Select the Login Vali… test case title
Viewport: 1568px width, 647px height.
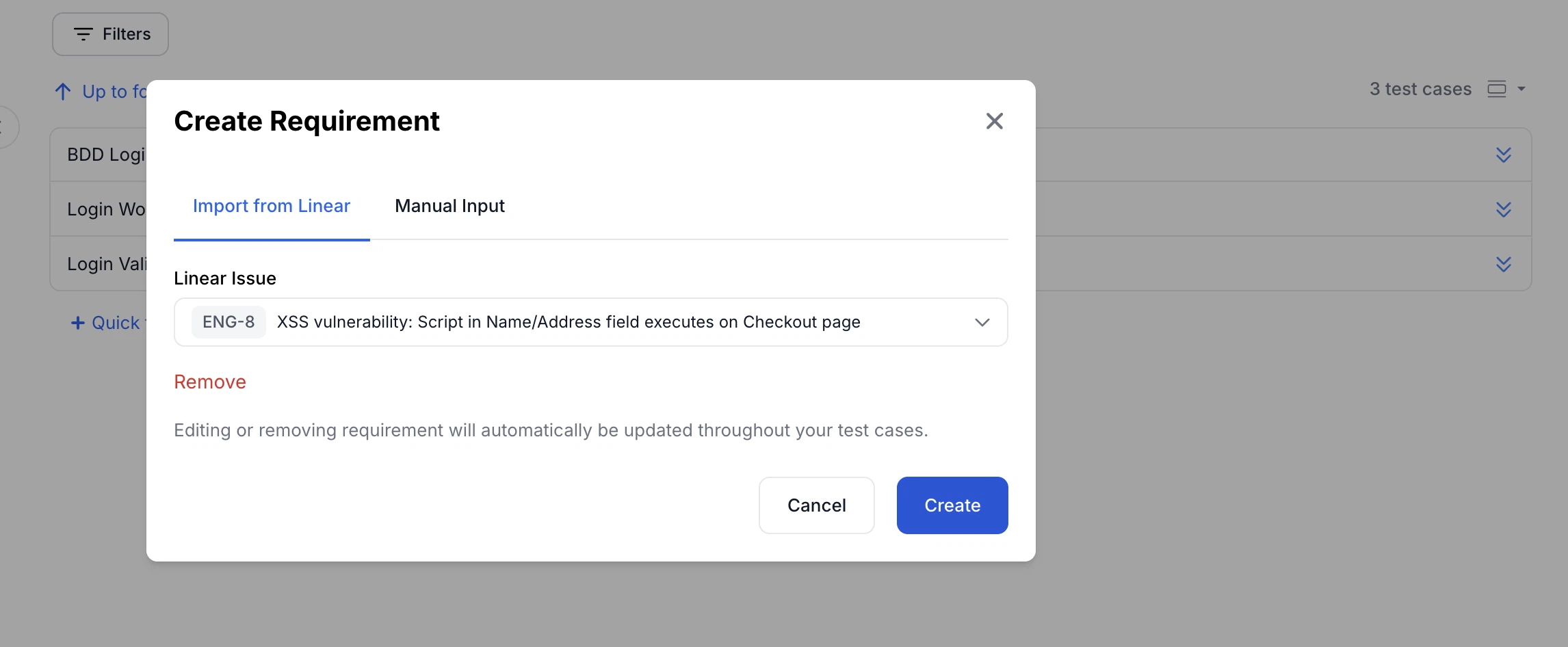click(106, 264)
